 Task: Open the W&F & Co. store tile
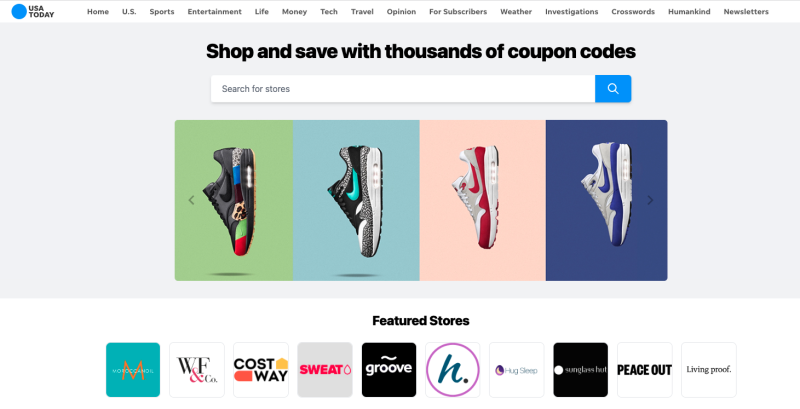pyautogui.click(x=197, y=370)
